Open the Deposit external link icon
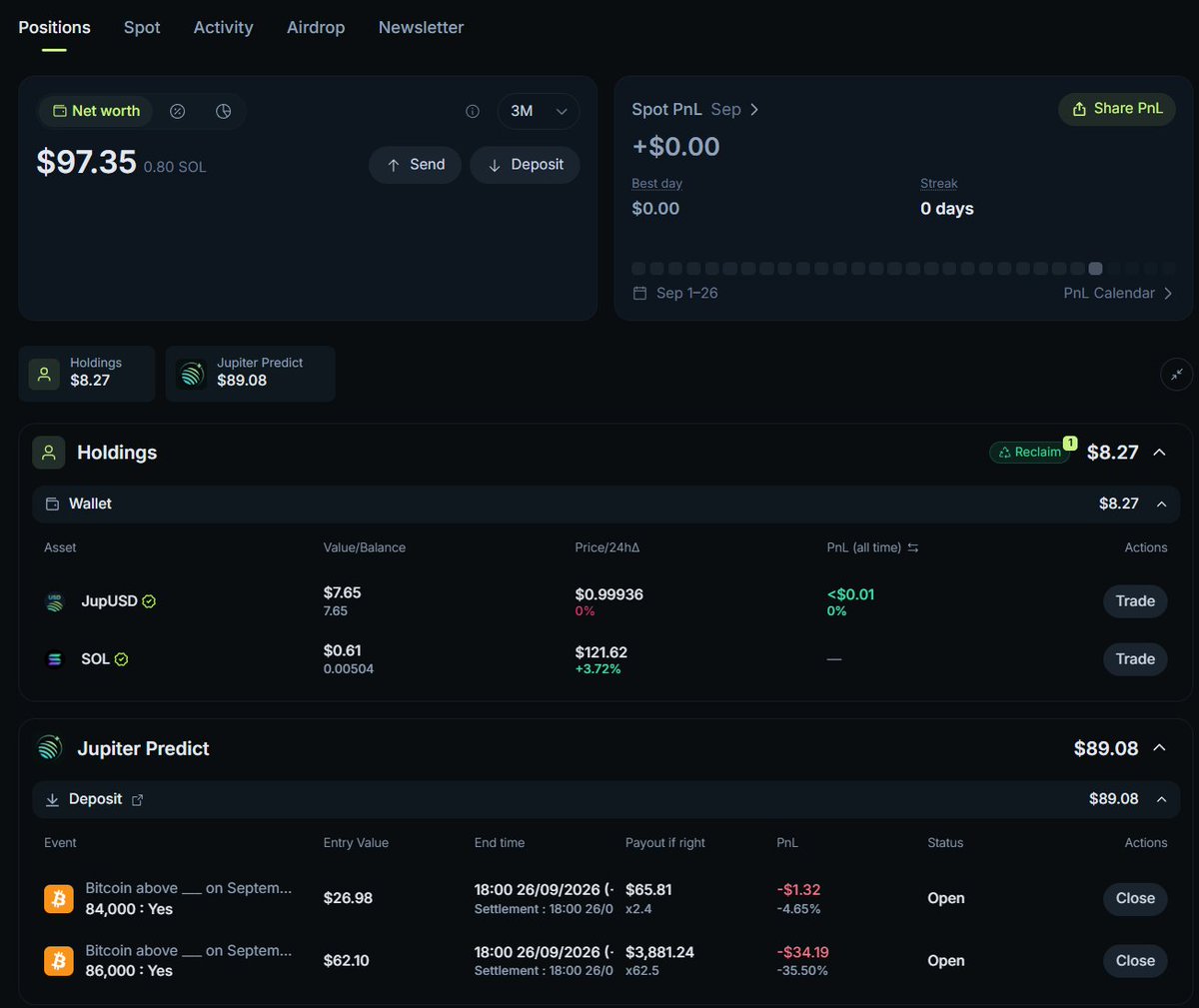Screen dimensions: 1199x1008 138,800
